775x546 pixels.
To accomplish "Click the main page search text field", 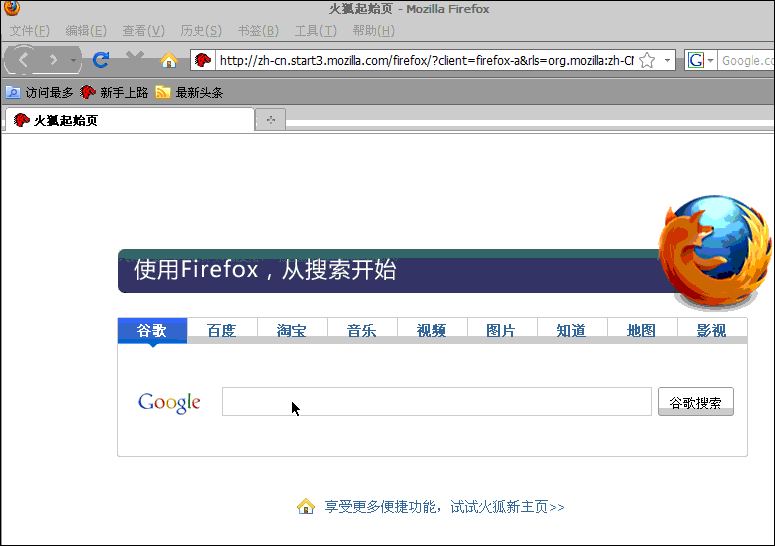I will tap(437, 402).
